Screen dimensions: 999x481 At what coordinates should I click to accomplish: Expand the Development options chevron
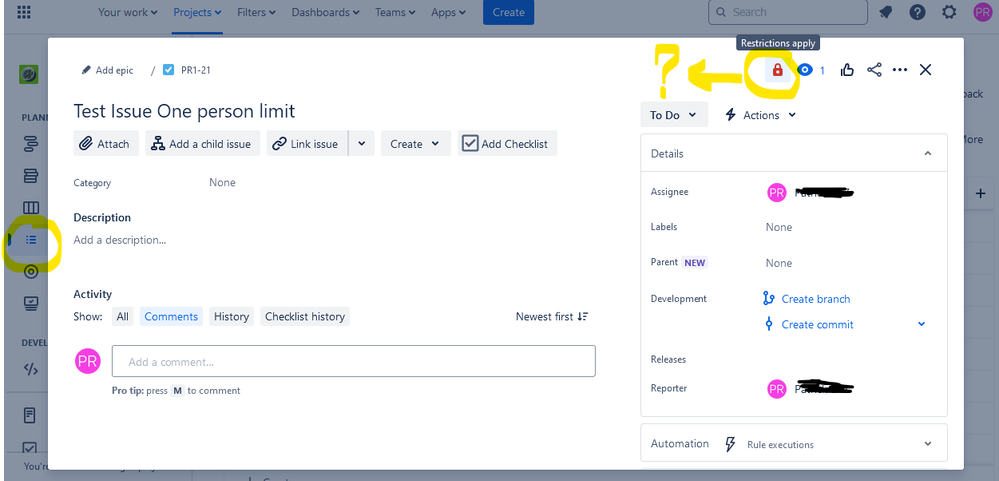click(x=921, y=324)
